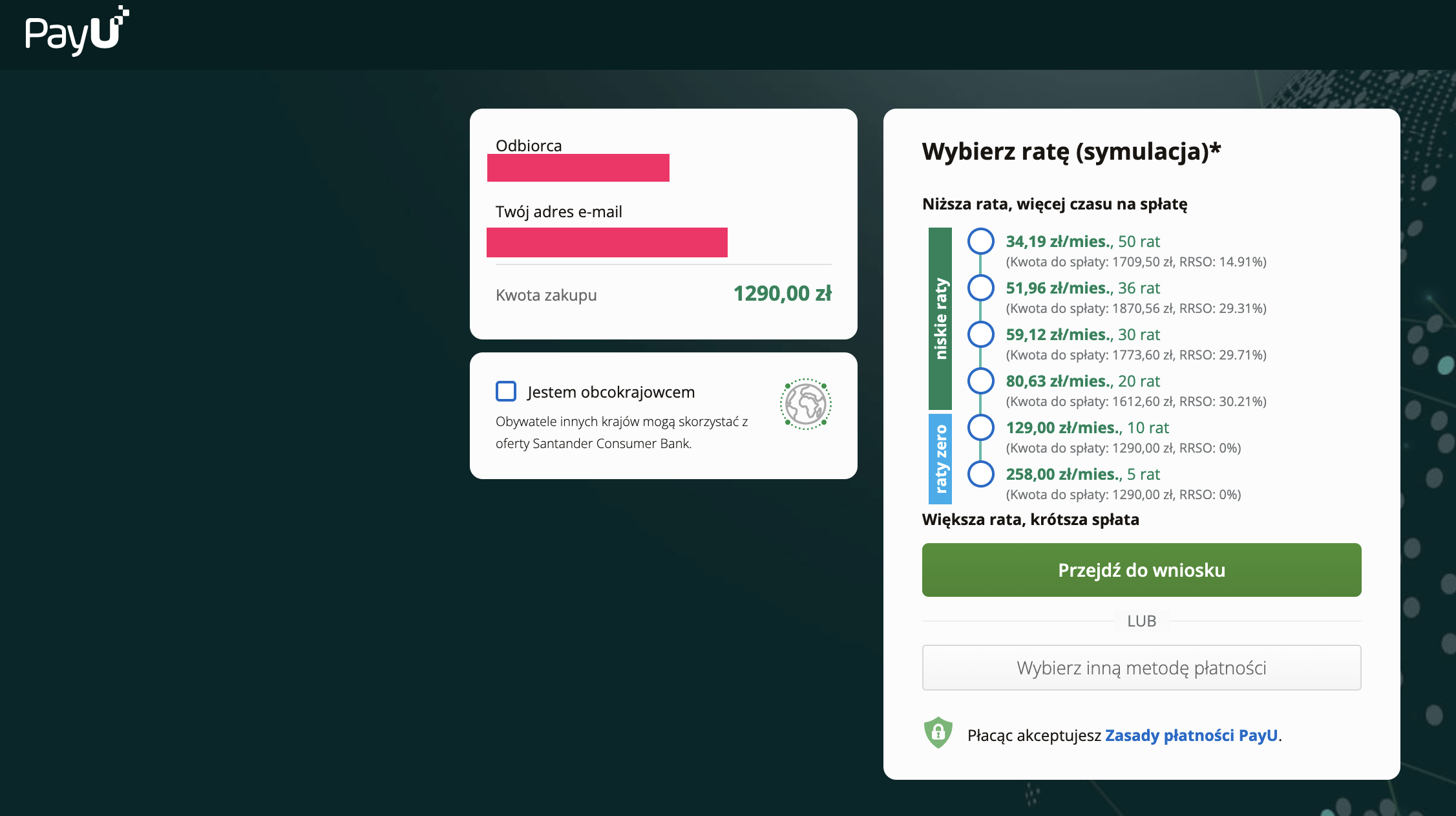
Task: Choose the 59,12 zł/mies. 30 rat radio
Action: point(980,334)
